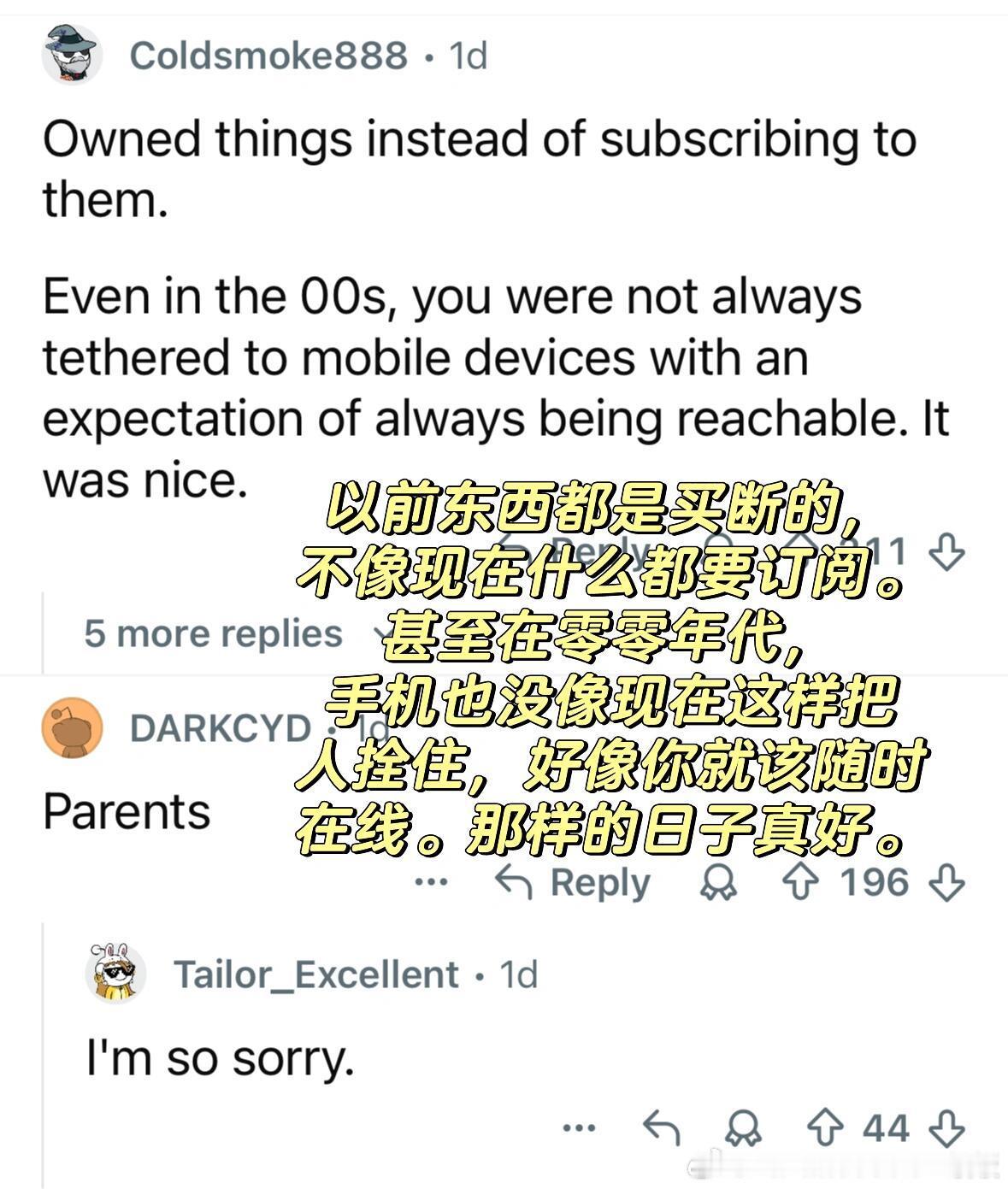
Task: Open three-dot menu on Tailor_Excellent's reply
Action: [579, 1128]
